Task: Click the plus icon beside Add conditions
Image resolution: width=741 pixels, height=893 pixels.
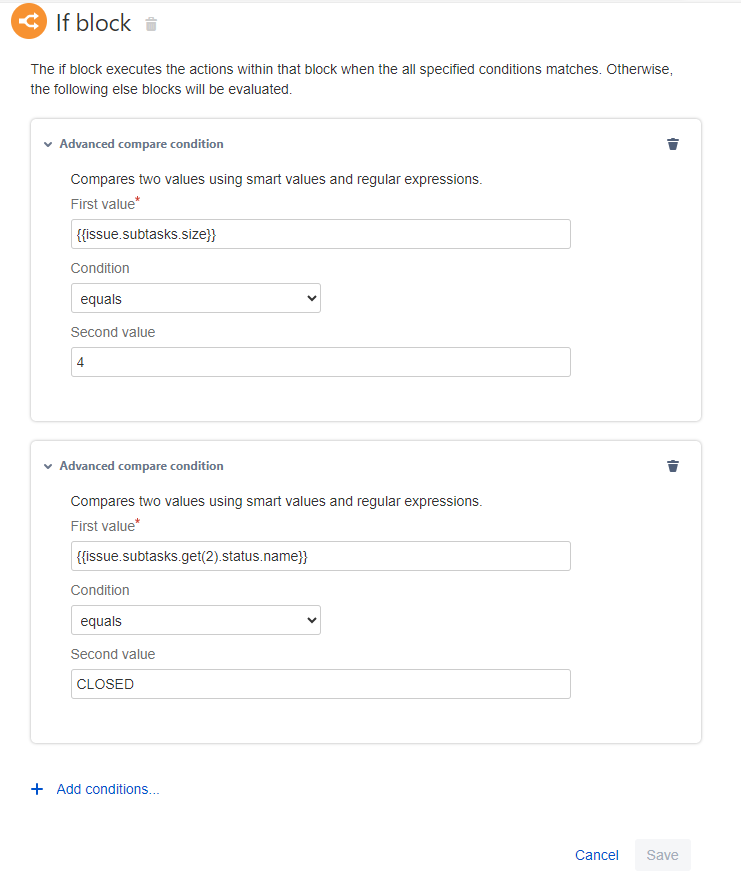Action: click(x=37, y=789)
